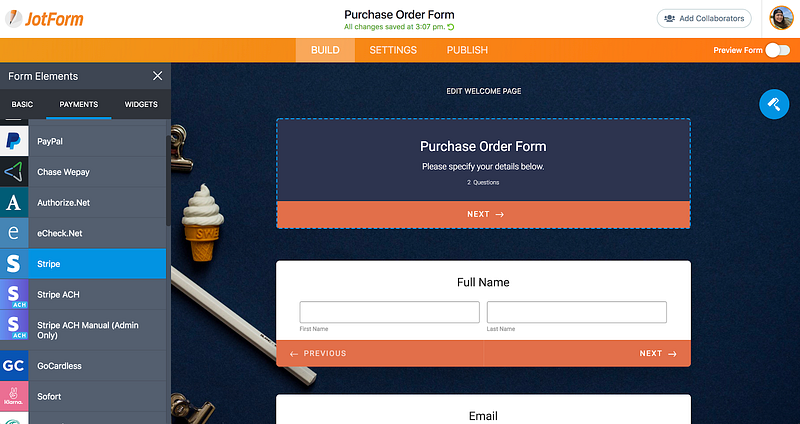
Task: Click Add Collaborators button
Action: pyautogui.click(x=704, y=18)
